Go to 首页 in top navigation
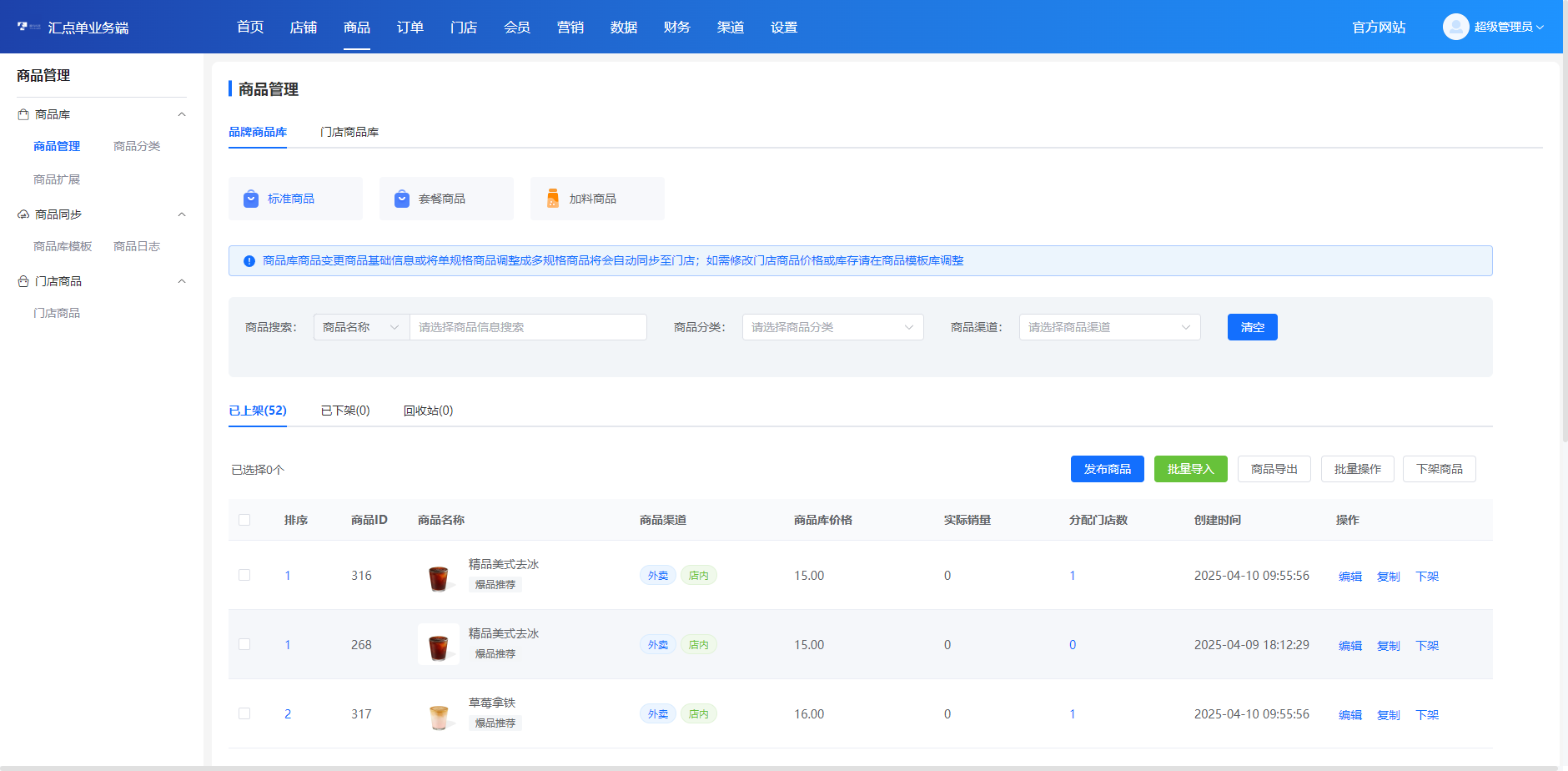 [250, 28]
